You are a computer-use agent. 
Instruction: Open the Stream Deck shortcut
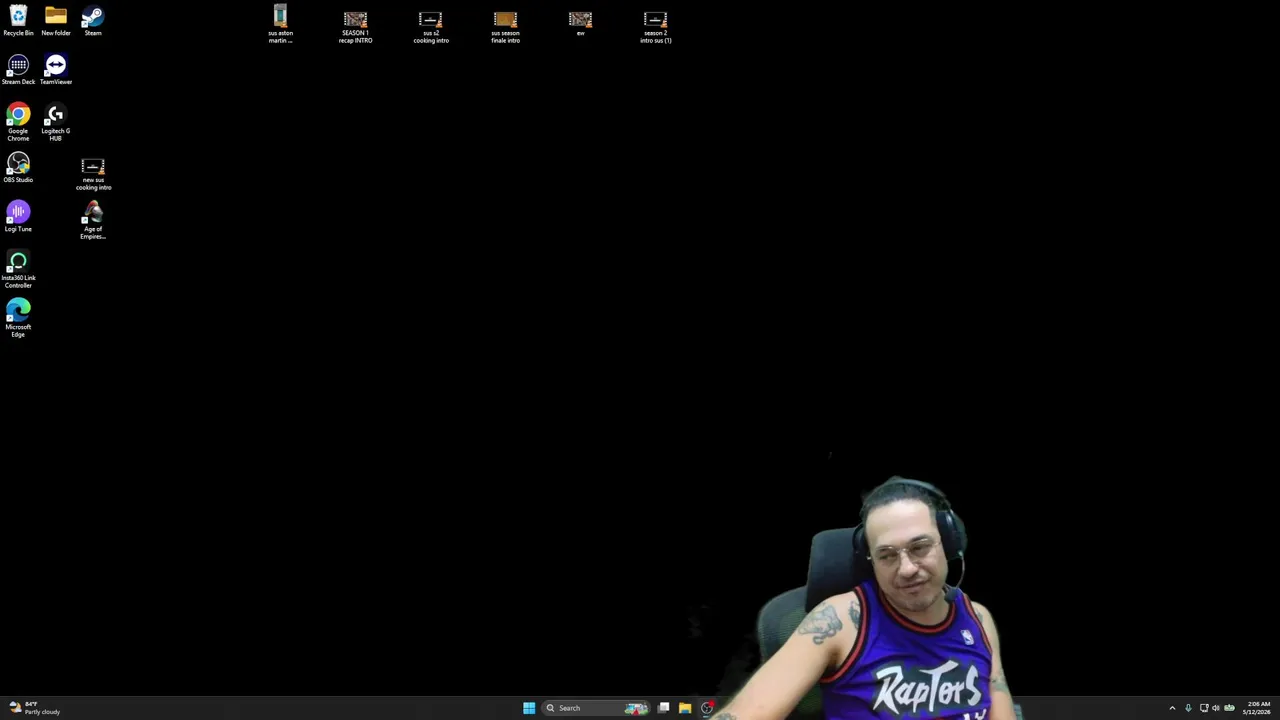coord(18,70)
